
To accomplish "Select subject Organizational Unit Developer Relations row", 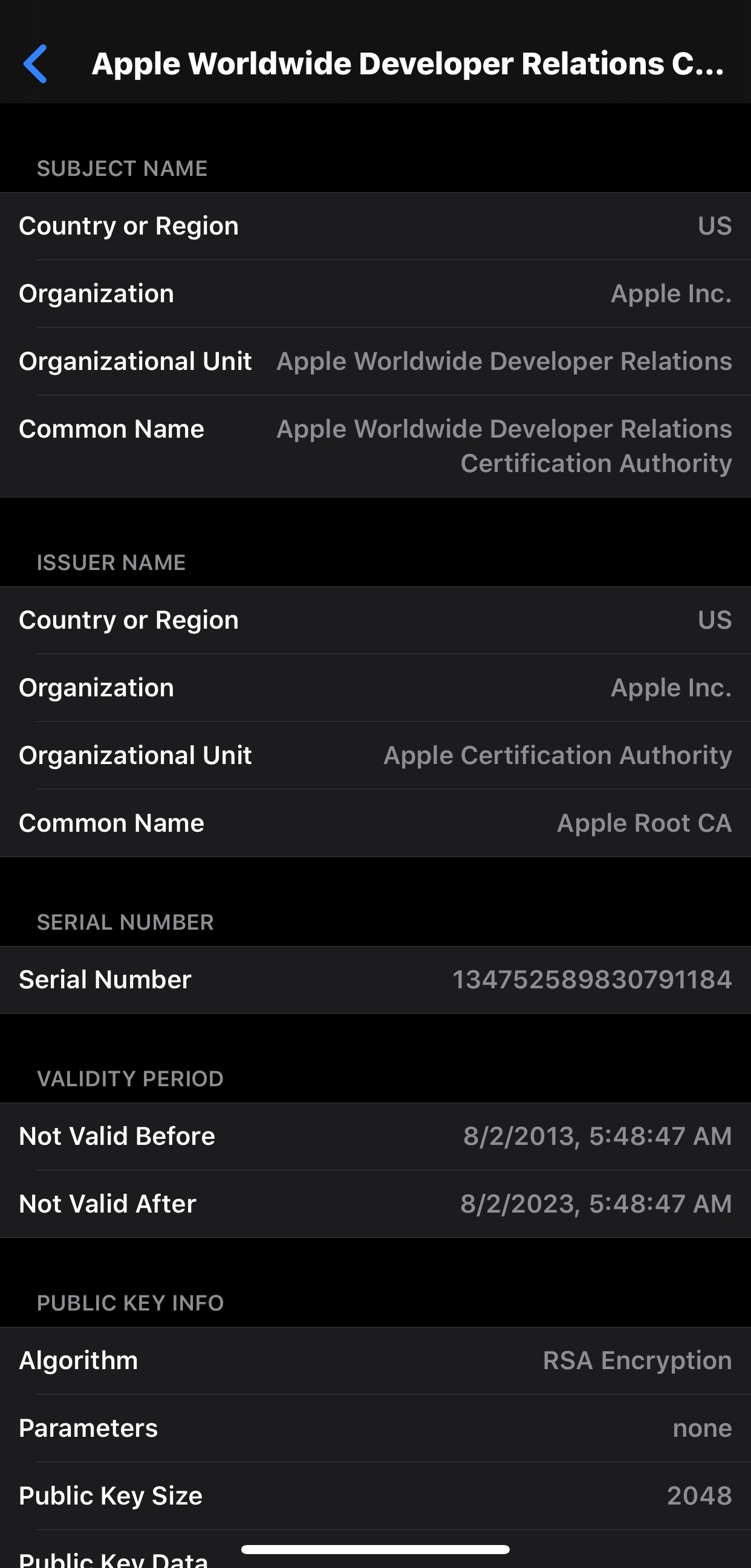I will [375, 361].
